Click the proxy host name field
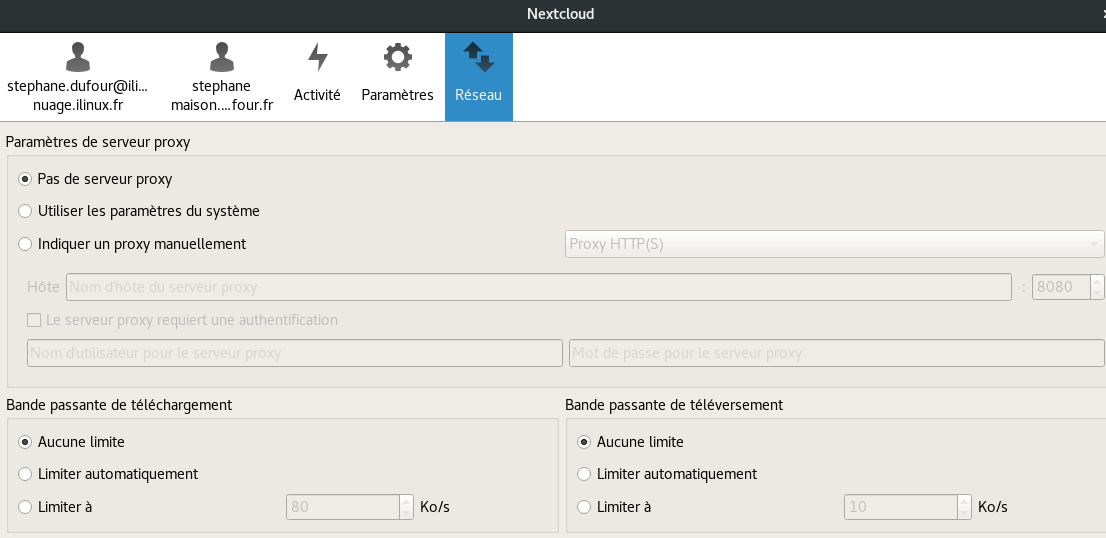 (538, 287)
